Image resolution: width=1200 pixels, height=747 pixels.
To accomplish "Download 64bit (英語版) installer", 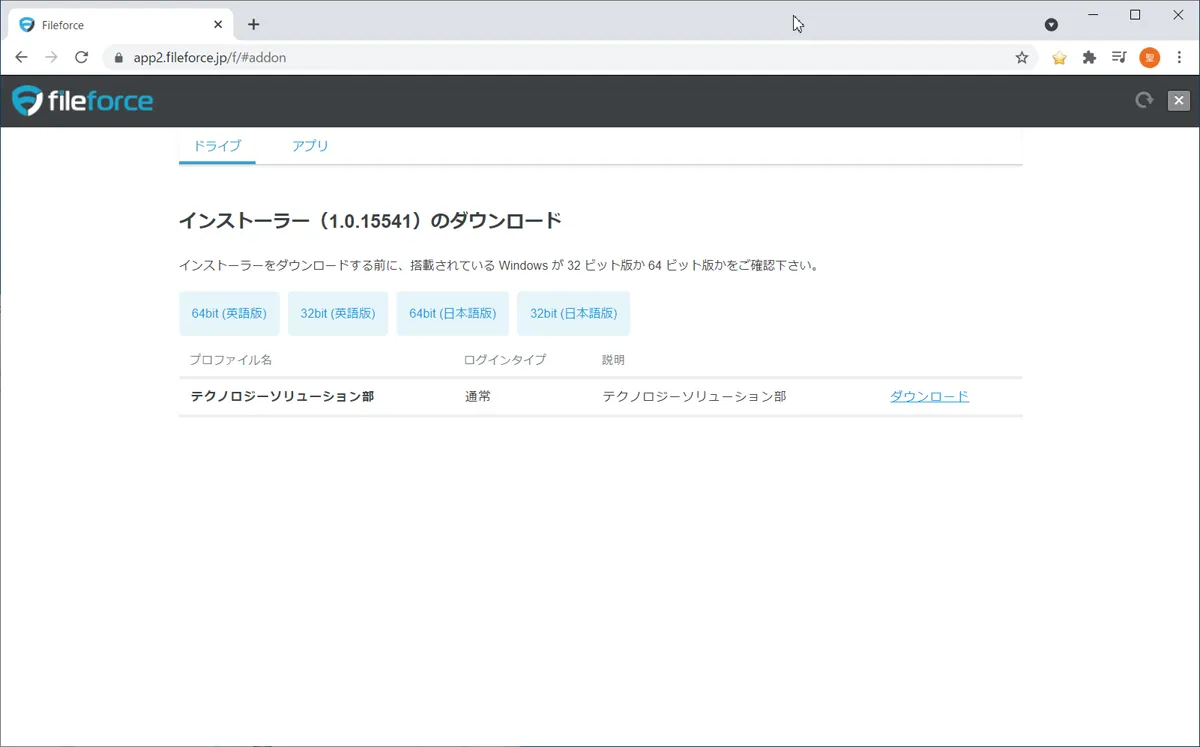I will tap(229, 313).
